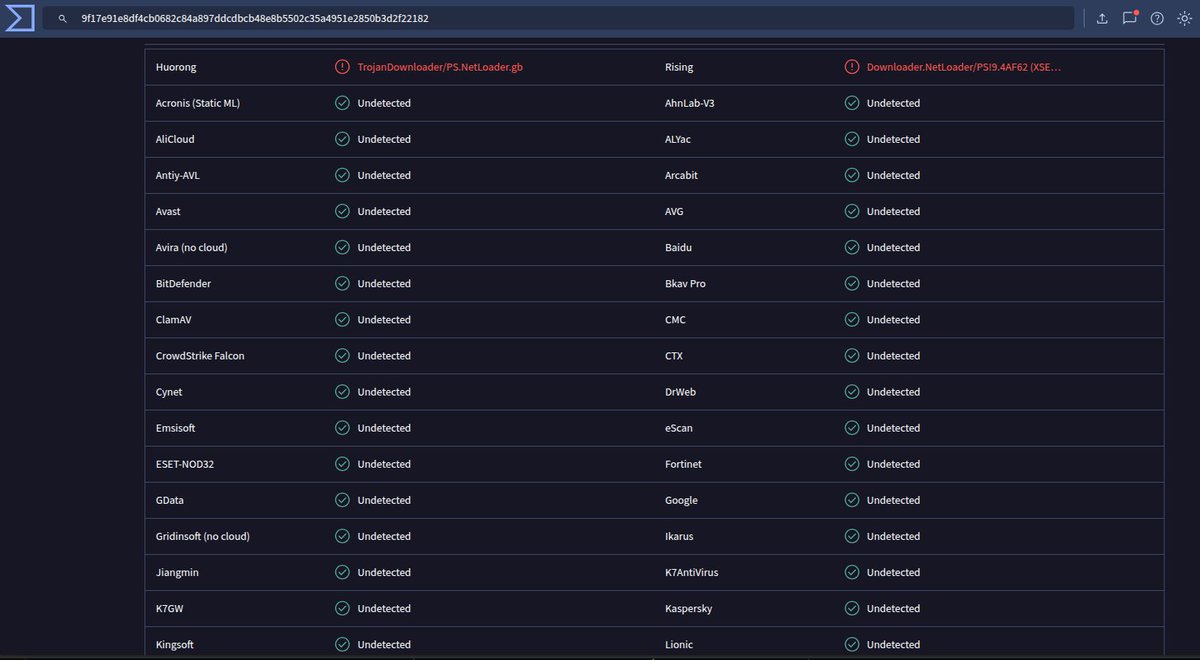Select the Gridinsoft (no cloud) vendor name
The width and height of the screenshot is (1200, 660).
(203, 536)
